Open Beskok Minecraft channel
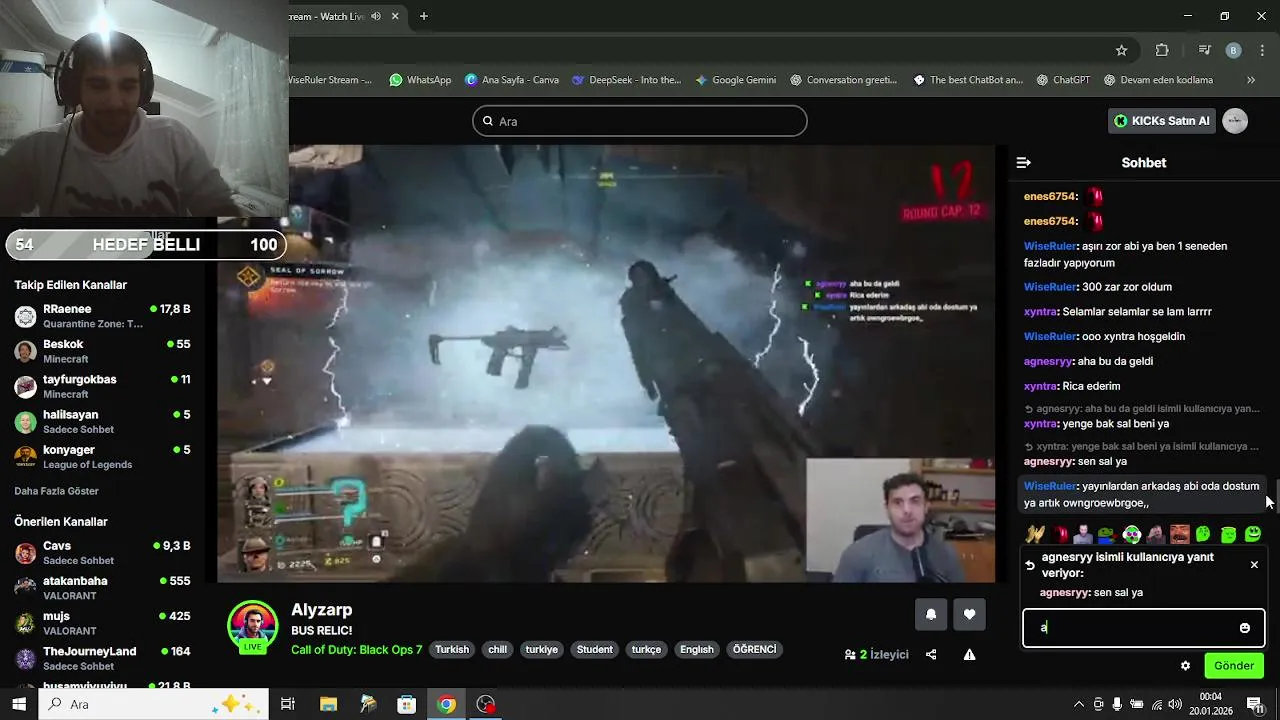Image resolution: width=1280 pixels, height=720 pixels. [102, 351]
